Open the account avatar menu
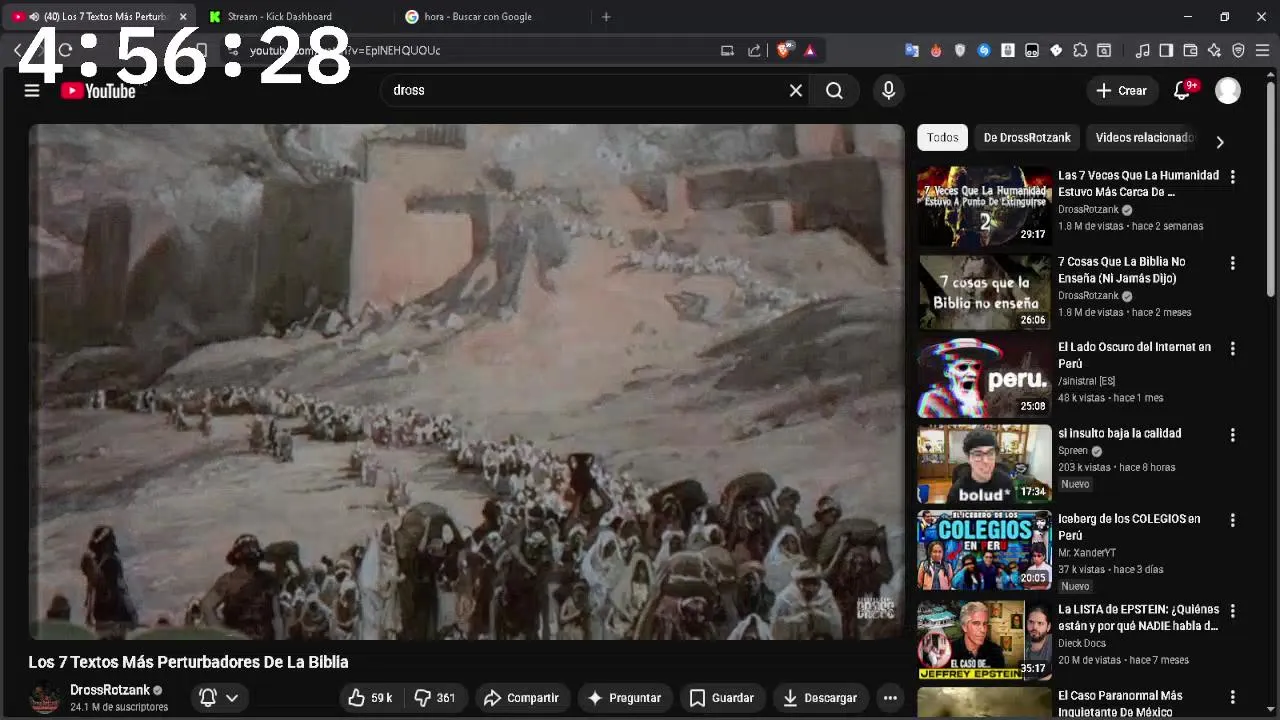The height and width of the screenshot is (720, 1280). coord(1228,91)
